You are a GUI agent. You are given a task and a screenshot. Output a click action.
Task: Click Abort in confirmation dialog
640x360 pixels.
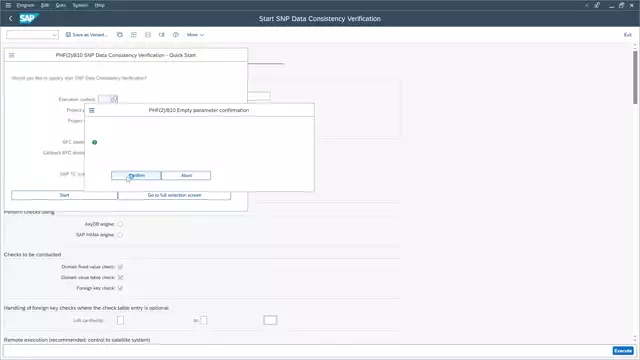[186, 175]
